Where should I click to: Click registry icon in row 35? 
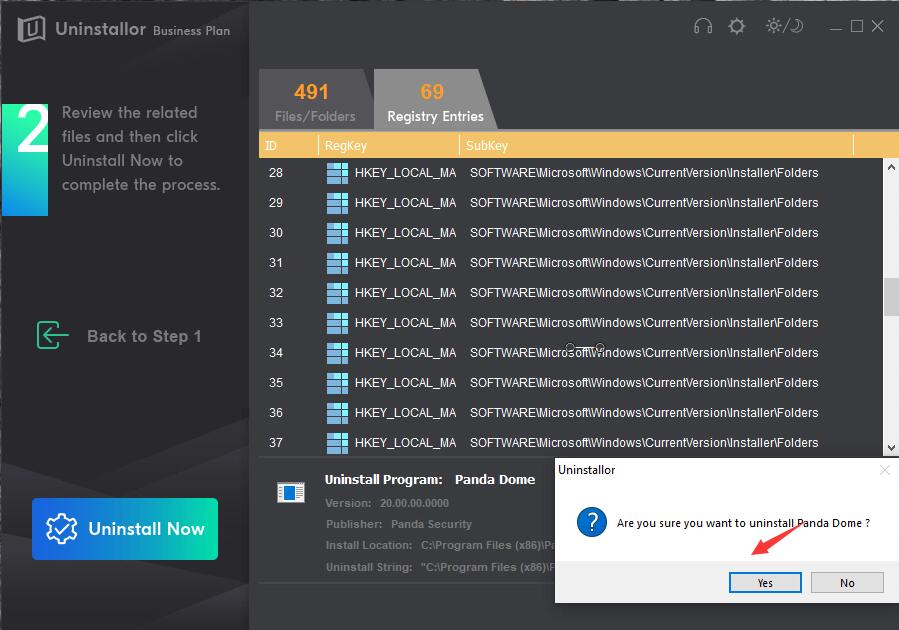pyautogui.click(x=337, y=383)
